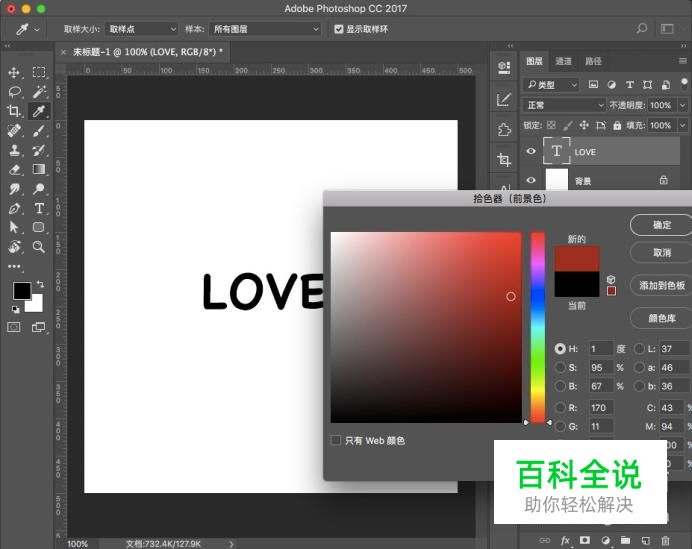
Task: Select the Move tool
Action: pyautogui.click(x=14, y=72)
